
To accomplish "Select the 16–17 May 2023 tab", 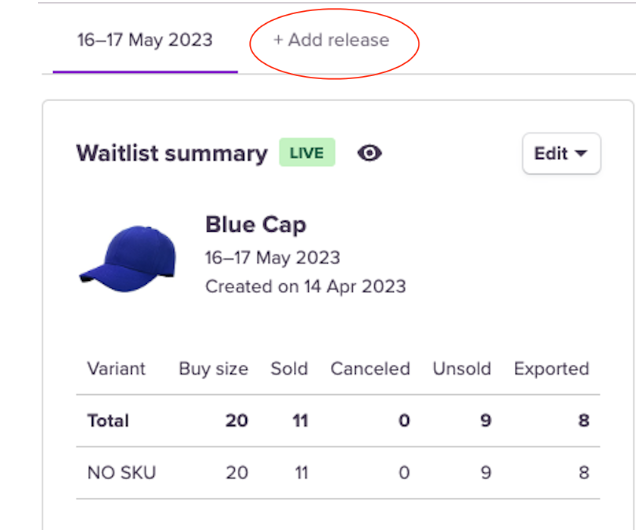I will coord(145,40).
